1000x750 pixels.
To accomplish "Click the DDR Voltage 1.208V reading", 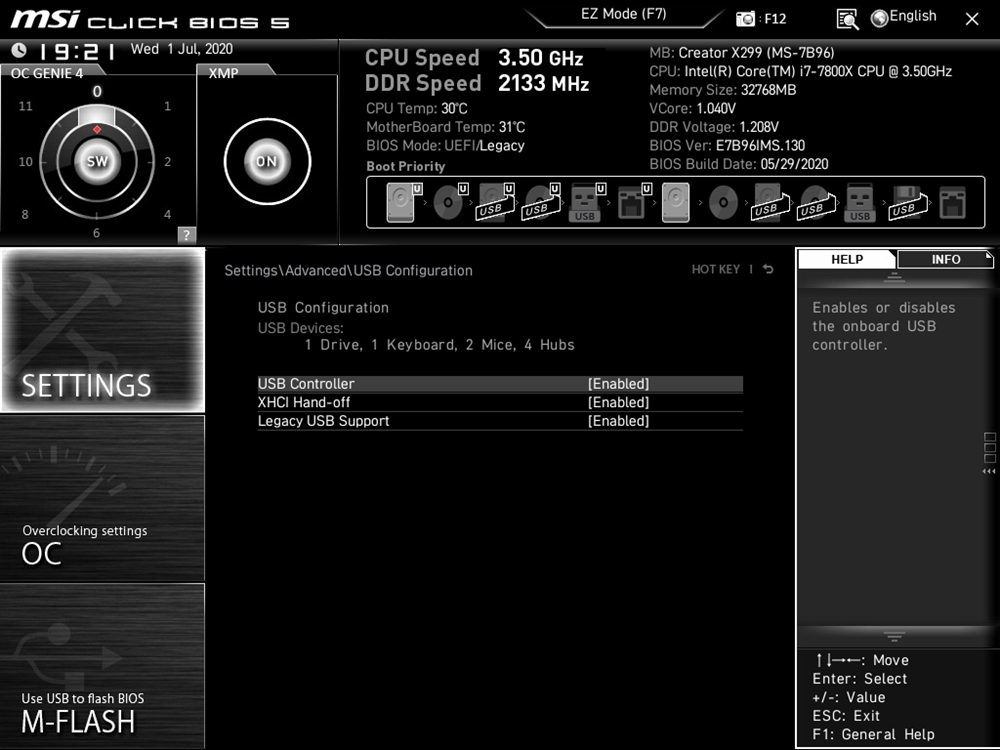I will (714, 127).
